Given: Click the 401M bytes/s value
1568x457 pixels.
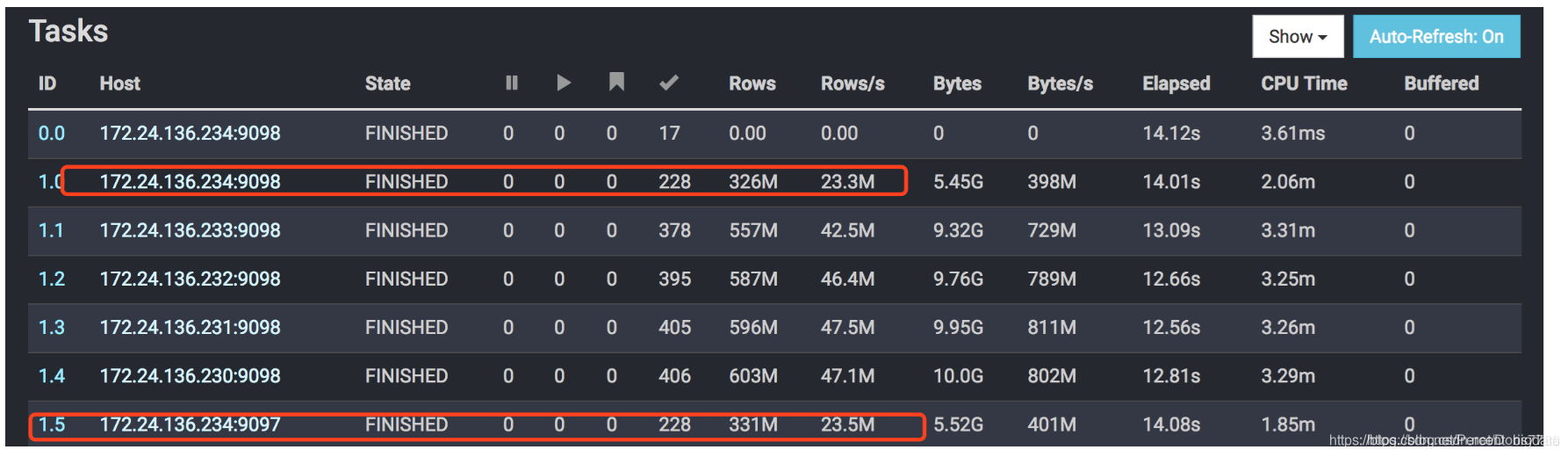Looking at the screenshot, I should [1053, 424].
